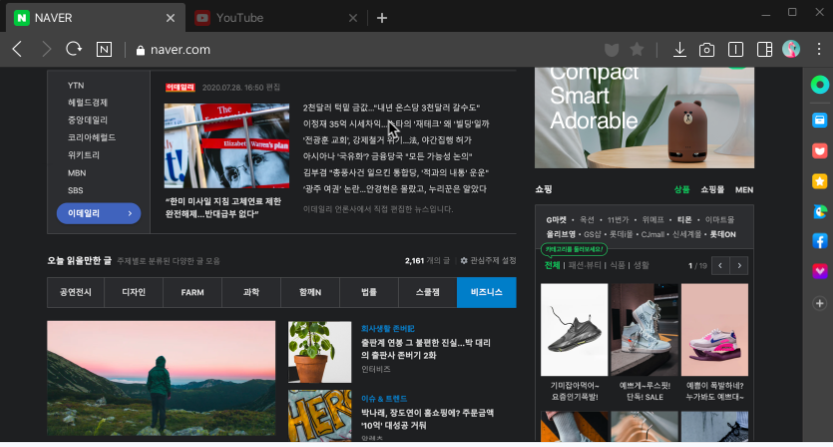This screenshot has width=833, height=447.
Task: Go to next shopping page arrow
Action: coord(740,266)
